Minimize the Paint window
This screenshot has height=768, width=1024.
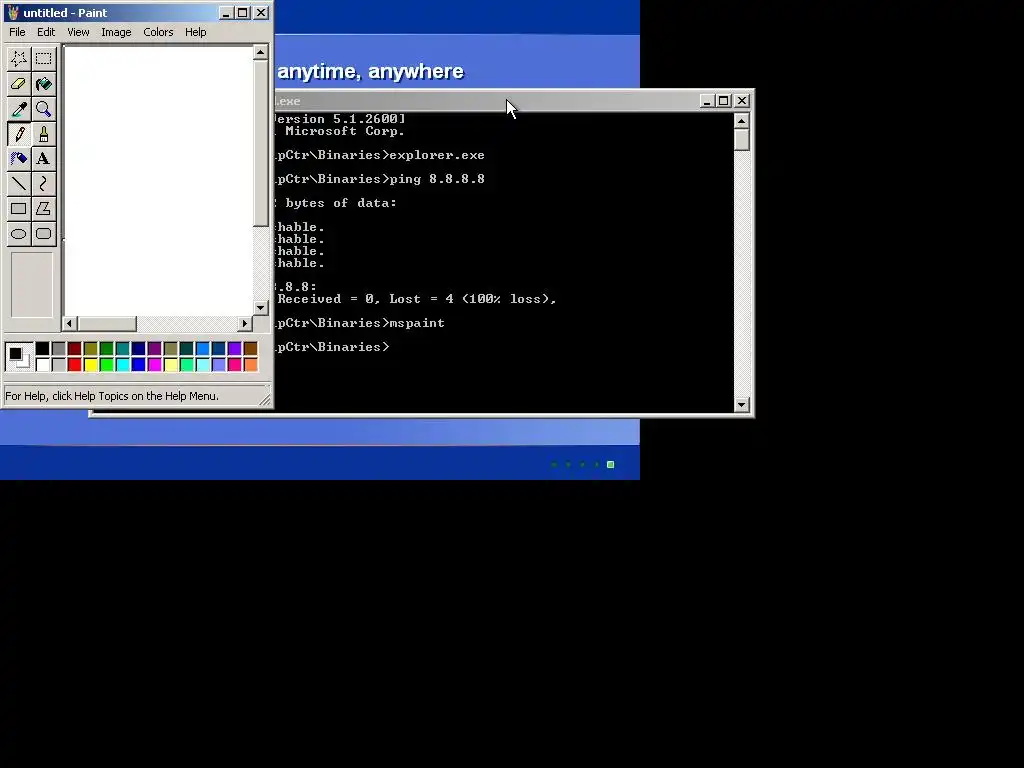coord(226,12)
